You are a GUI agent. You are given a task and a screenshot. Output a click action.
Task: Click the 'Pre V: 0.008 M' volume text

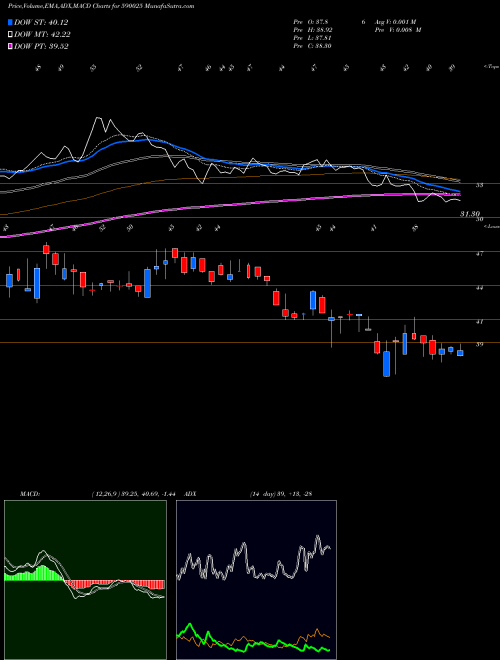pyautogui.click(x=400, y=30)
